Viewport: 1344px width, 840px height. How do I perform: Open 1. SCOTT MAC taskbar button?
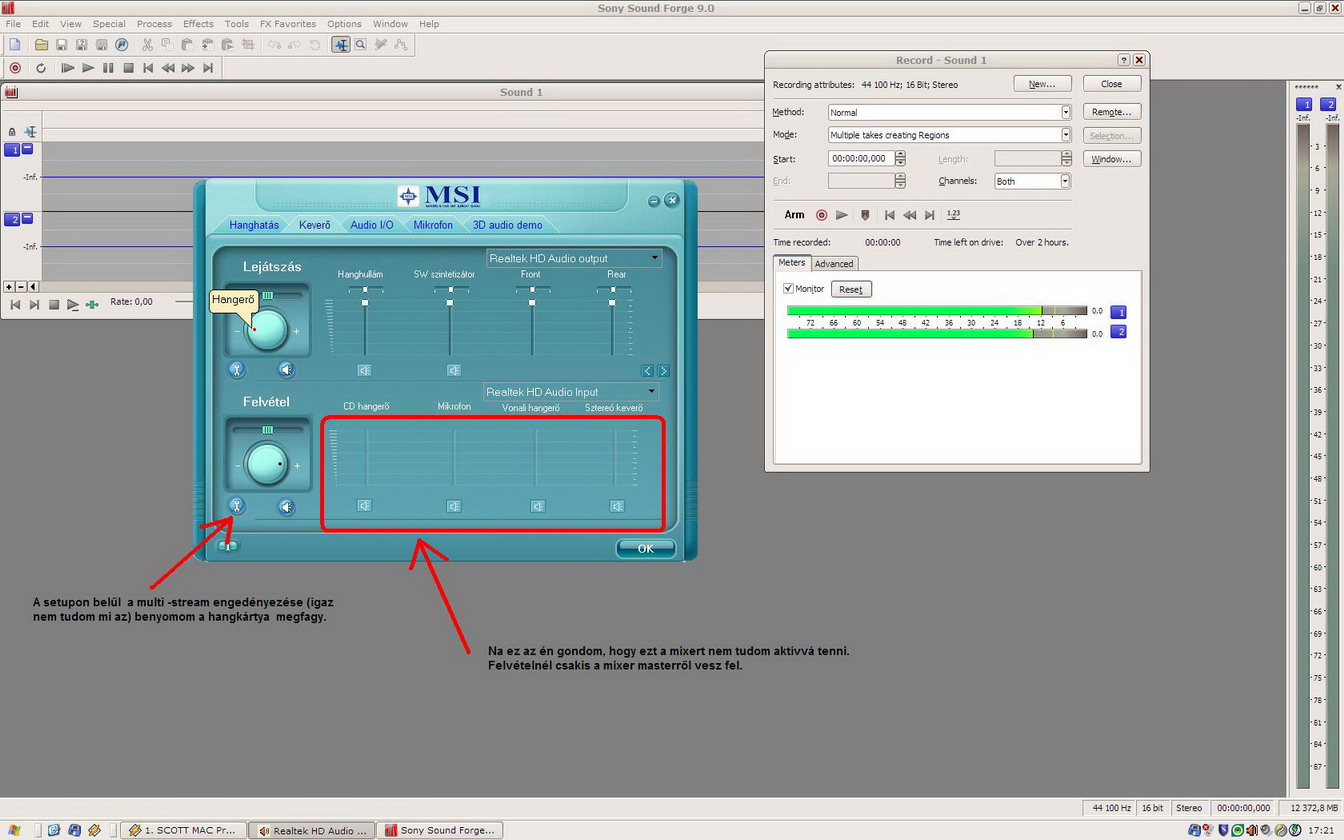183,830
